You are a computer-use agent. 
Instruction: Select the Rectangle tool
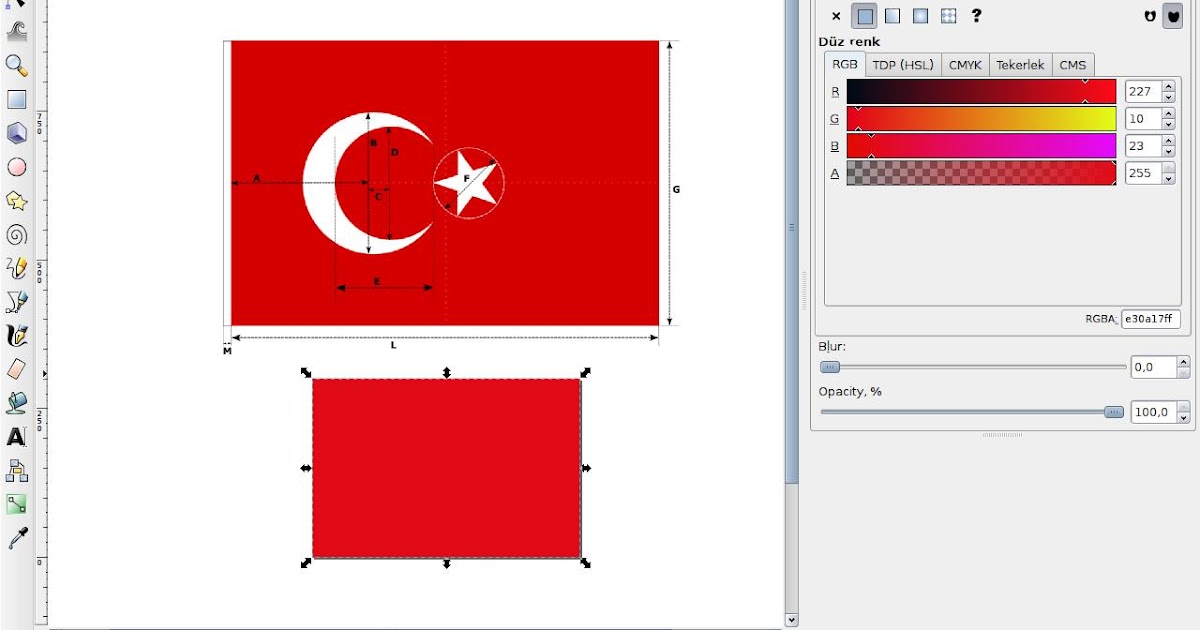coord(16,99)
